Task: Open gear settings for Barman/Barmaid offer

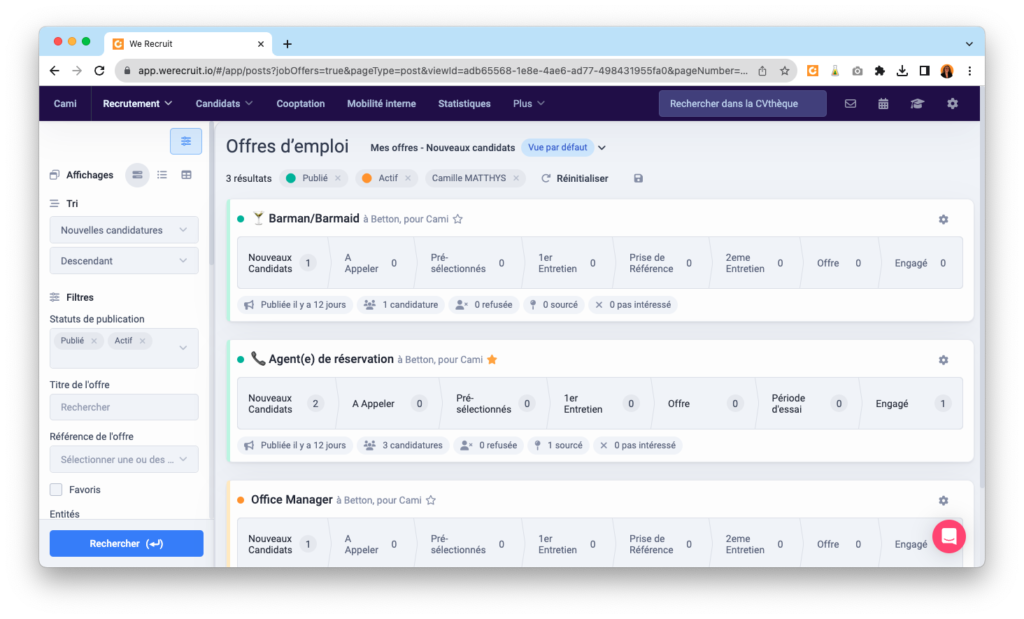Action: point(943,219)
